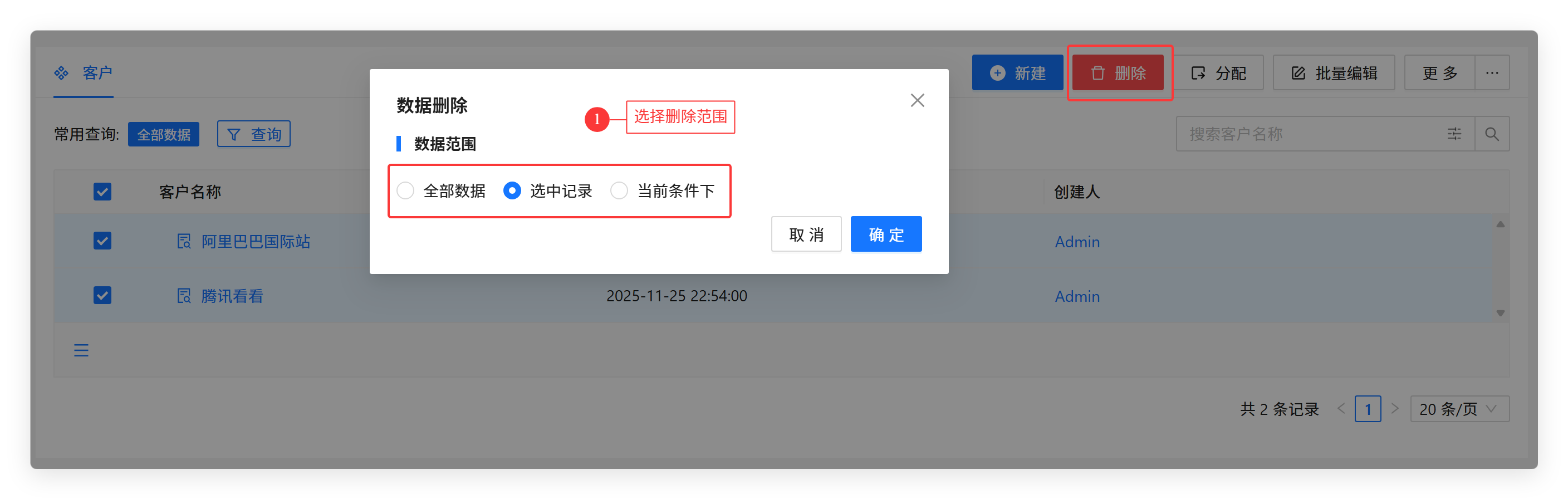
Task: Click the three-dots overflow icon button
Action: (1492, 73)
